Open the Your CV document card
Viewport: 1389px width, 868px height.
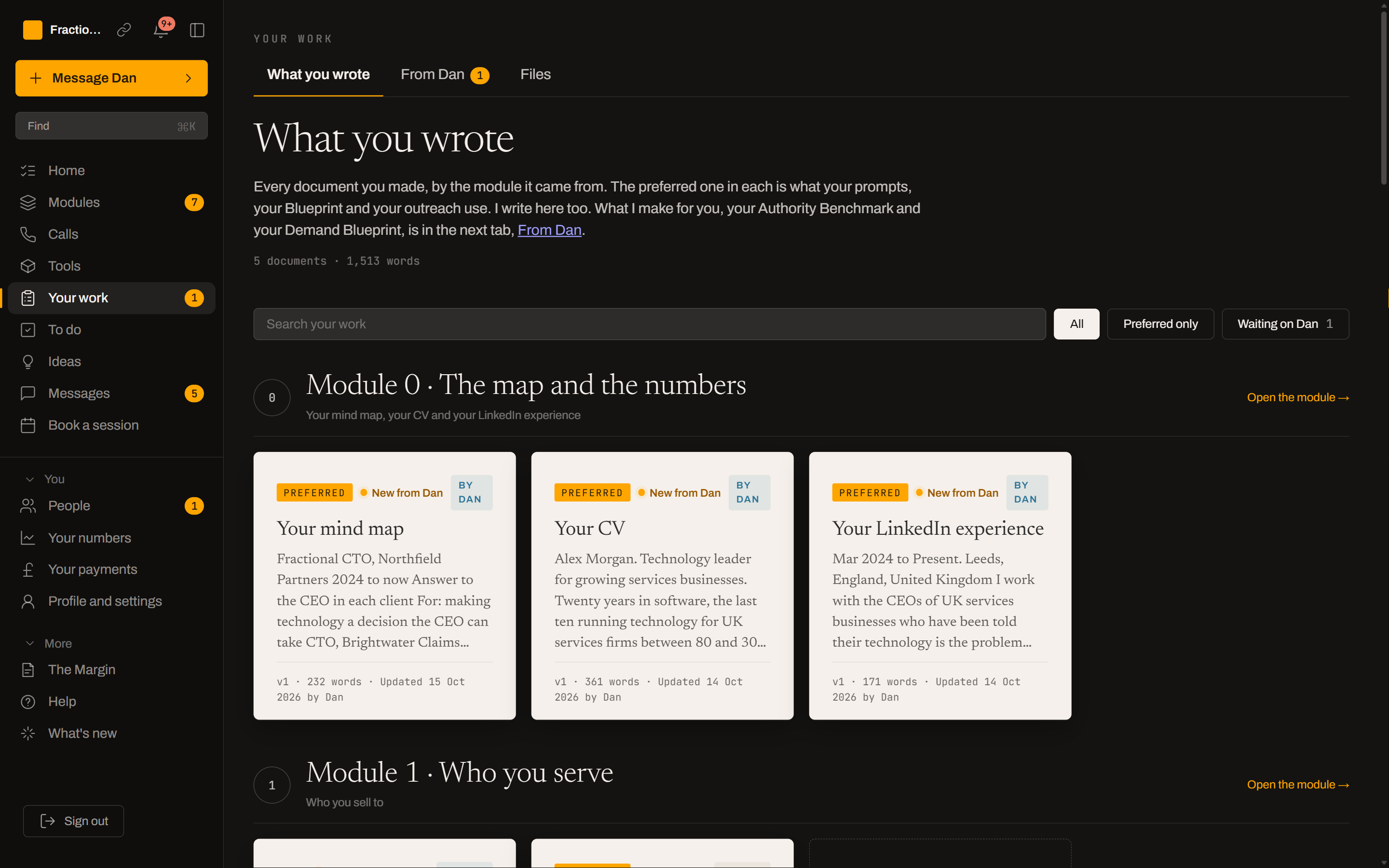662,585
